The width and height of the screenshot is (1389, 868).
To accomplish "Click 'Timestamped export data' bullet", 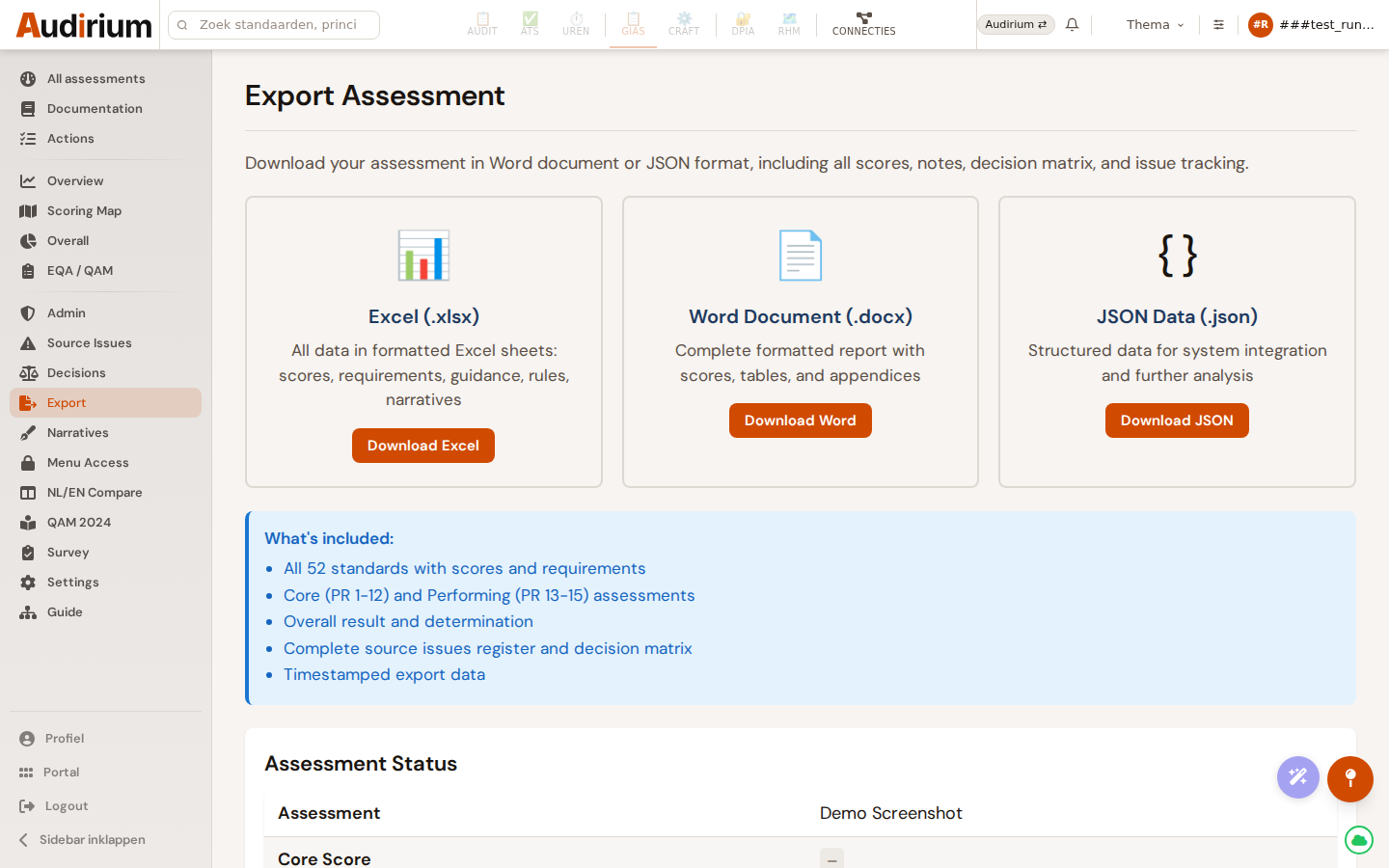I will [x=384, y=675].
